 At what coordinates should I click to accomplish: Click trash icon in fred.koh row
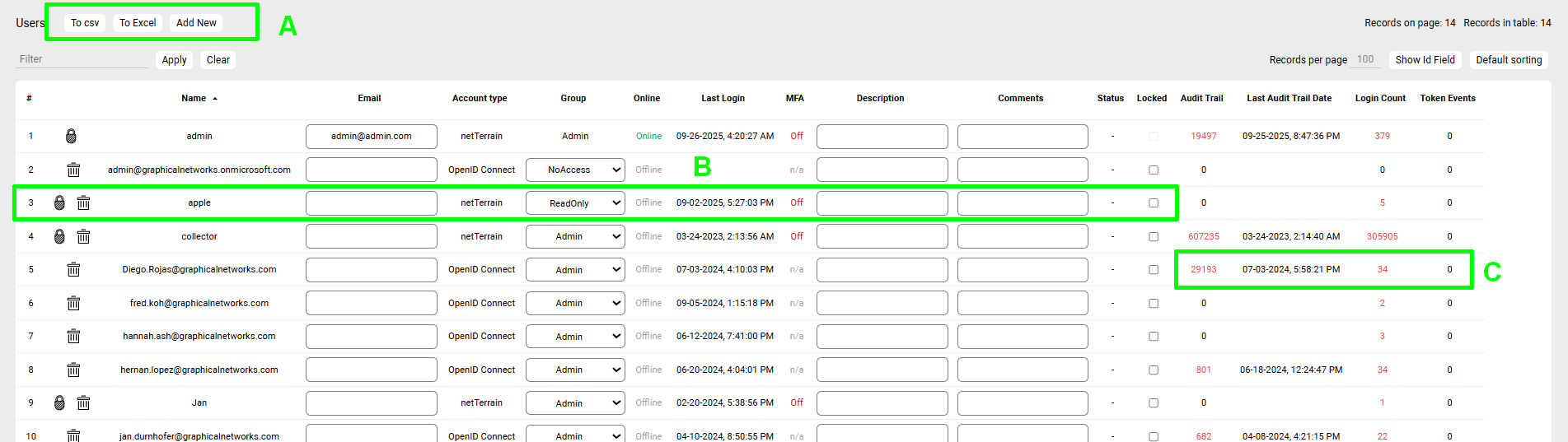73,304
